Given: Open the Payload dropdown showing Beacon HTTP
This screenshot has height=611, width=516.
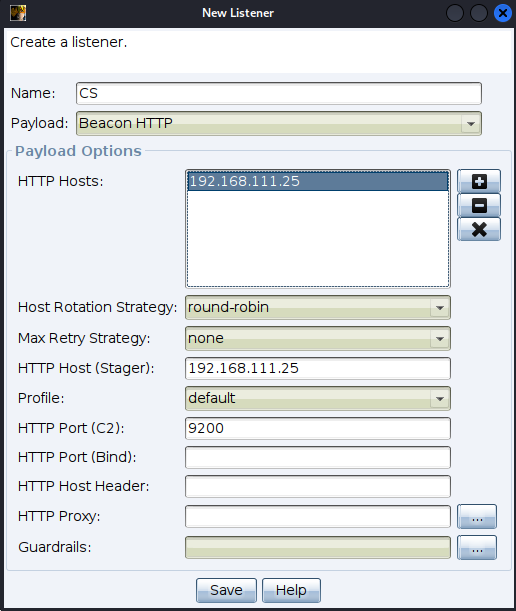Looking at the screenshot, I should click(279, 124).
